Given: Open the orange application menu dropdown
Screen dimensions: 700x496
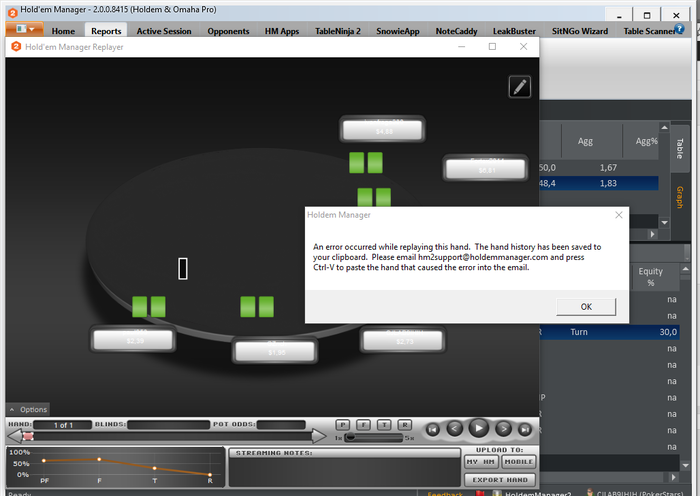Looking at the screenshot, I should pyautogui.click(x=25, y=29).
